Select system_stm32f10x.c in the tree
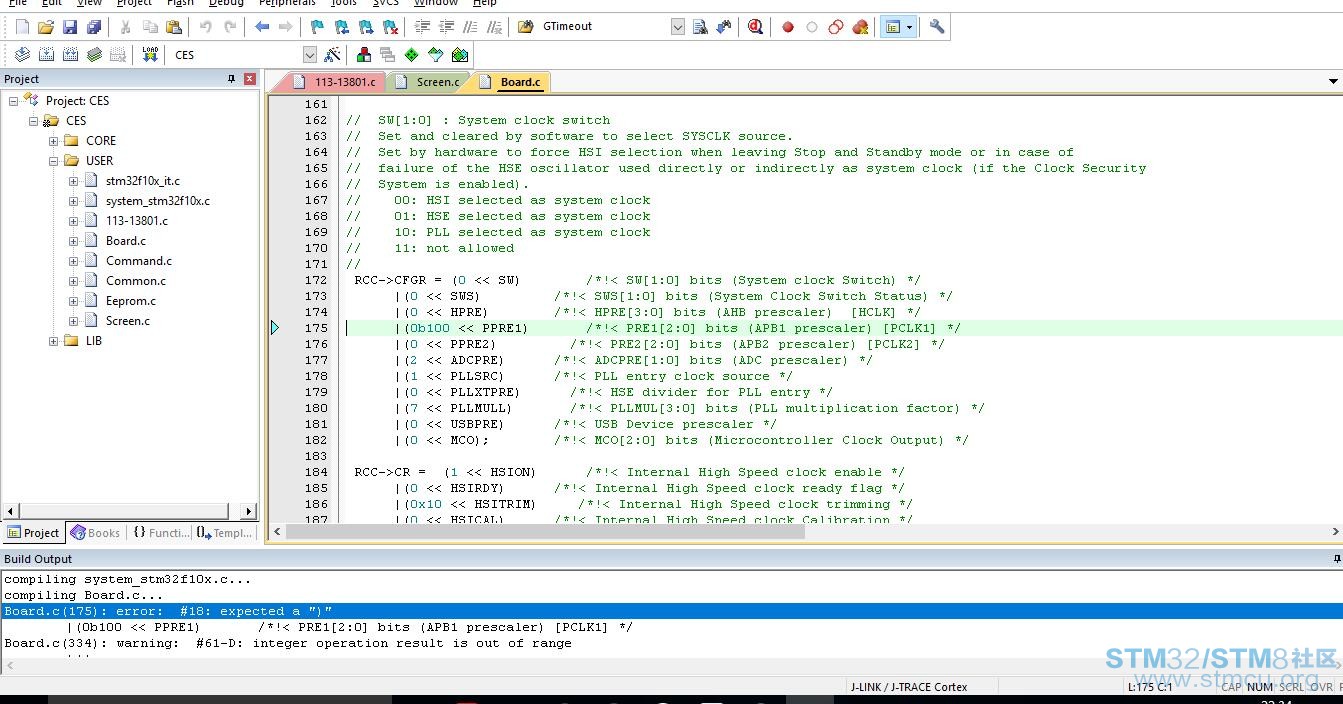 (x=157, y=201)
